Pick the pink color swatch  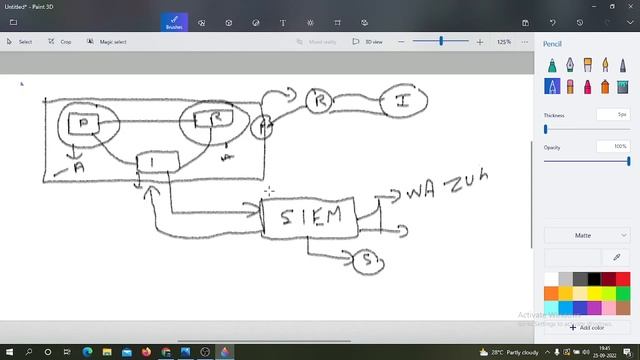point(609,308)
